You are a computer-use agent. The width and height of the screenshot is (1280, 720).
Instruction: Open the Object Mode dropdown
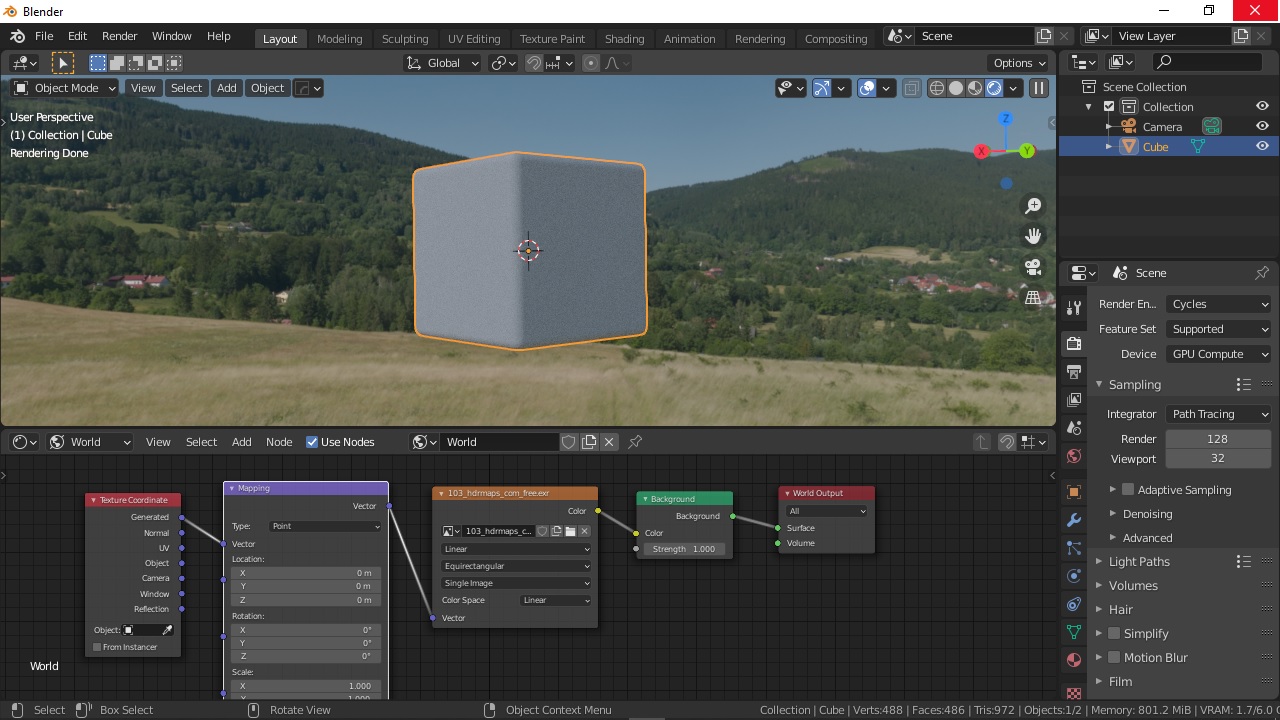point(64,88)
